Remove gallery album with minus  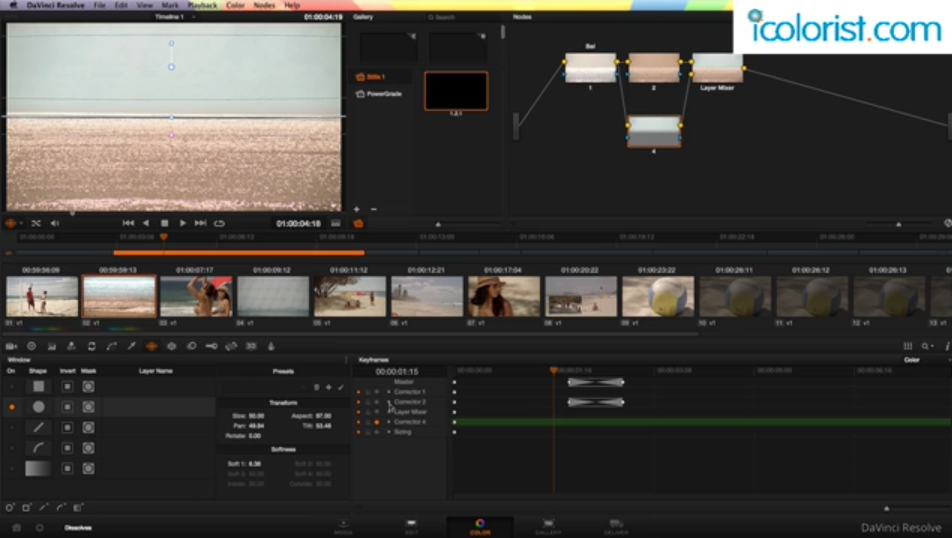(373, 209)
